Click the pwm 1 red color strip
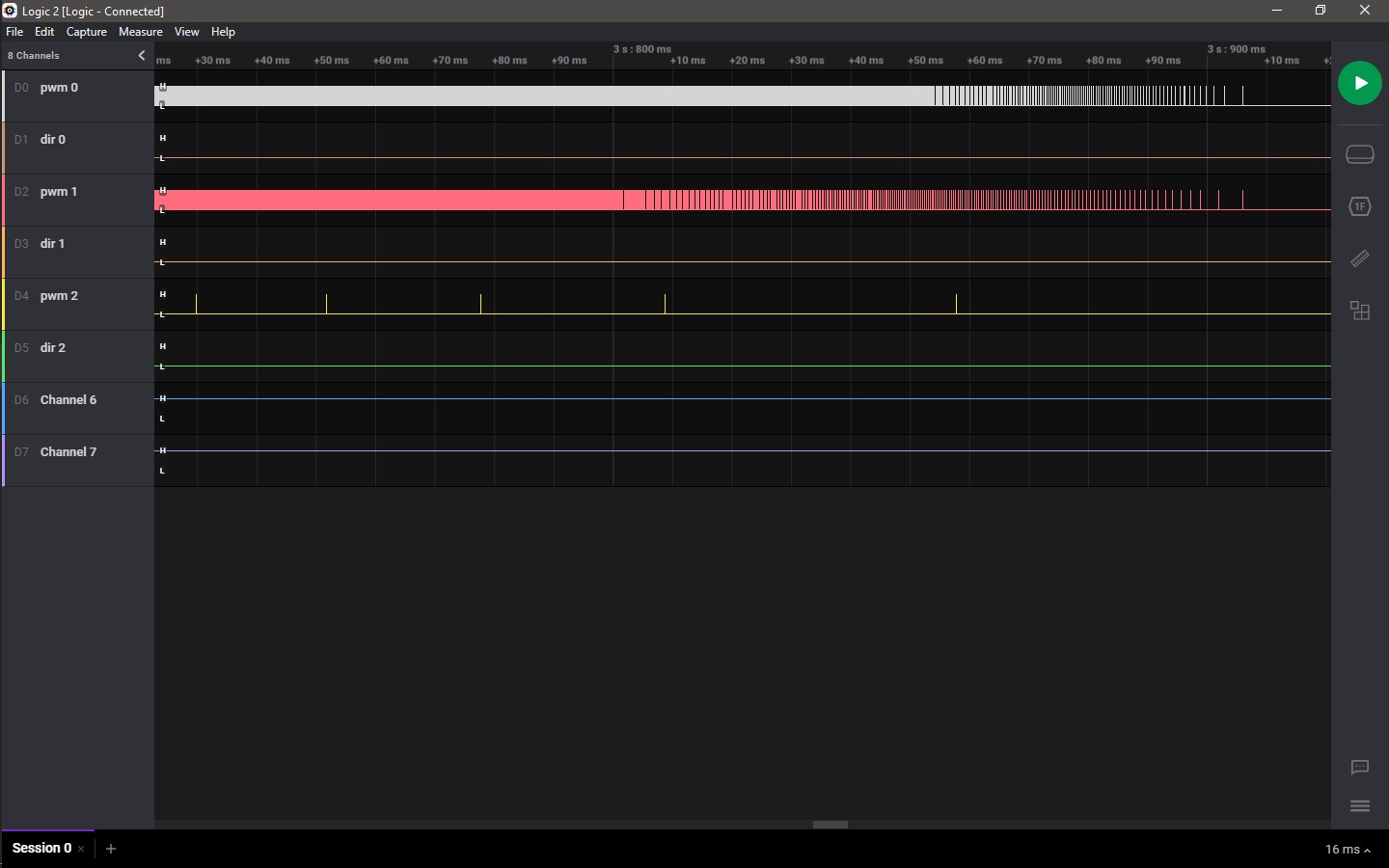1389x868 pixels. click(x=3, y=200)
